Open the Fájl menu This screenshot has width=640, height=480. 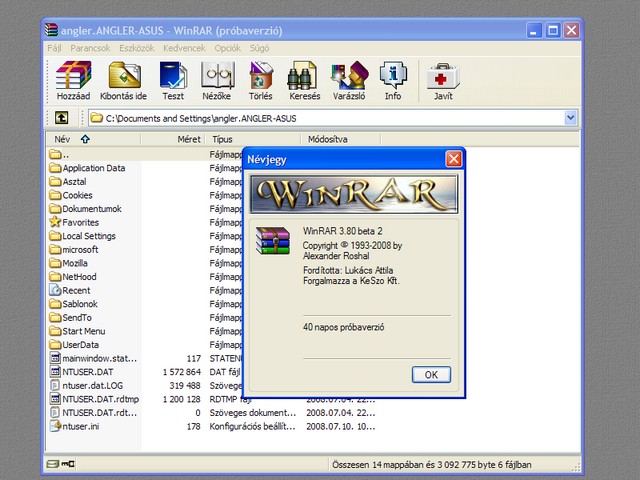(54, 48)
